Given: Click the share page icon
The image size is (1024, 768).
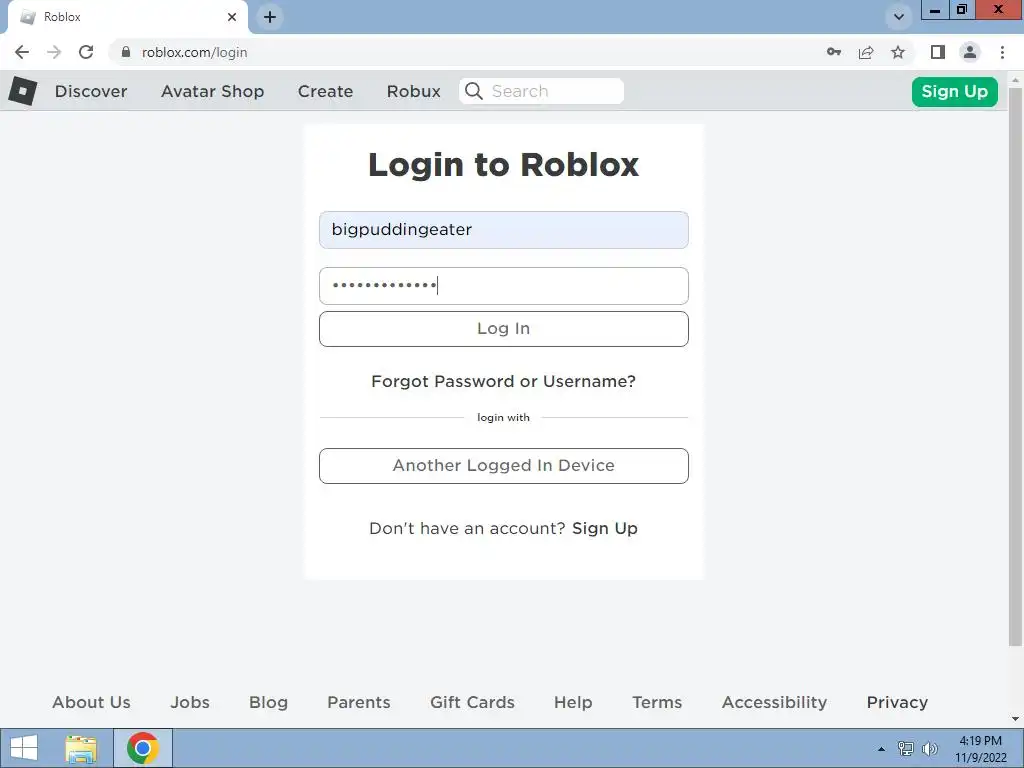Looking at the screenshot, I should [866, 52].
